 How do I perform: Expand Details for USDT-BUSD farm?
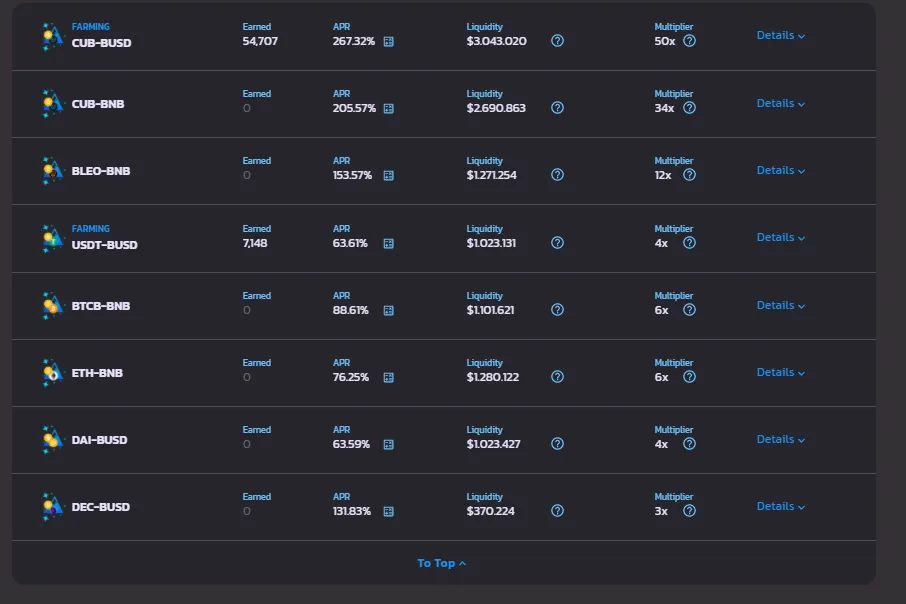click(x=781, y=238)
